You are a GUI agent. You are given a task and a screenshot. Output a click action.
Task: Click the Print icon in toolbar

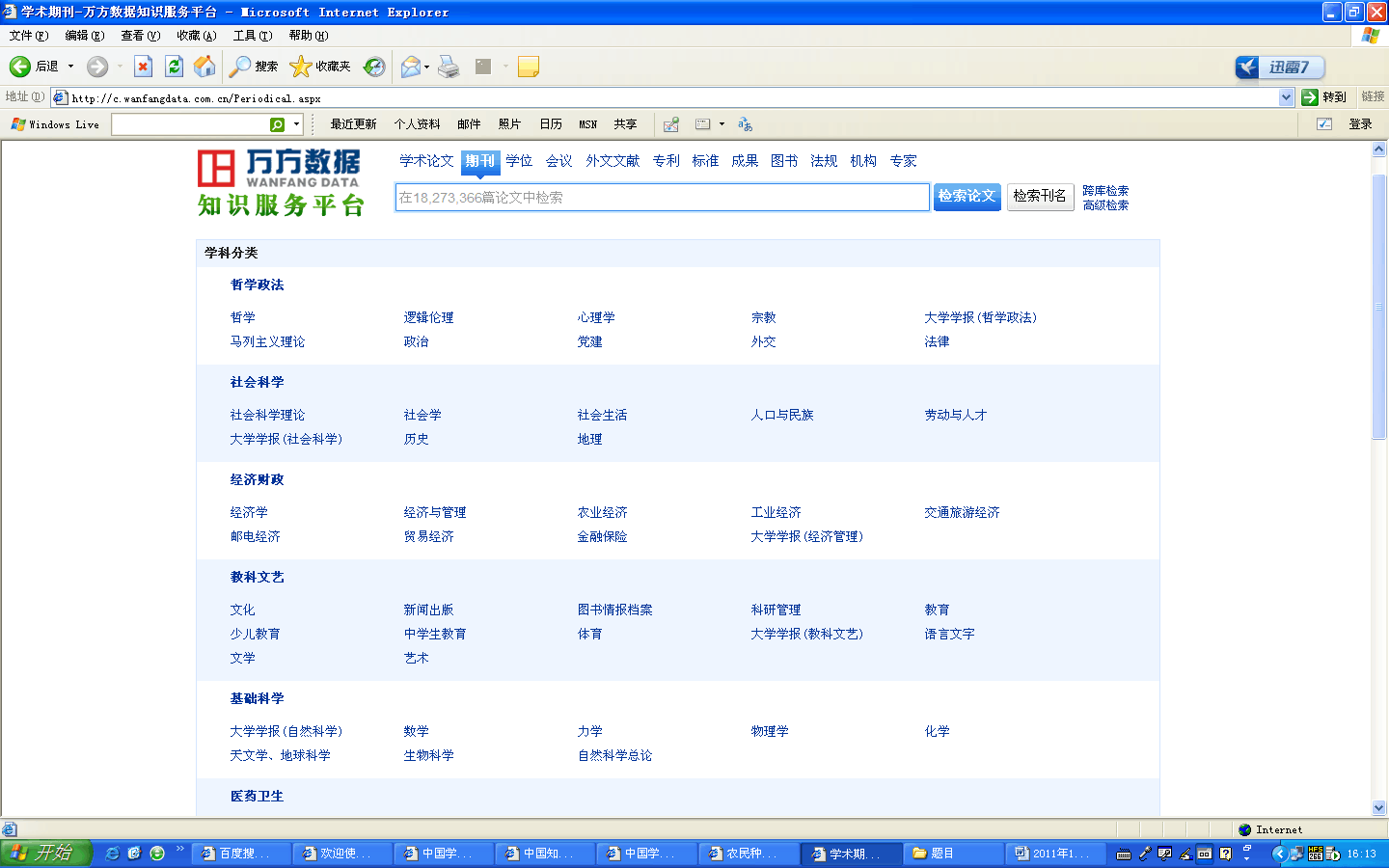click(x=449, y=67)
